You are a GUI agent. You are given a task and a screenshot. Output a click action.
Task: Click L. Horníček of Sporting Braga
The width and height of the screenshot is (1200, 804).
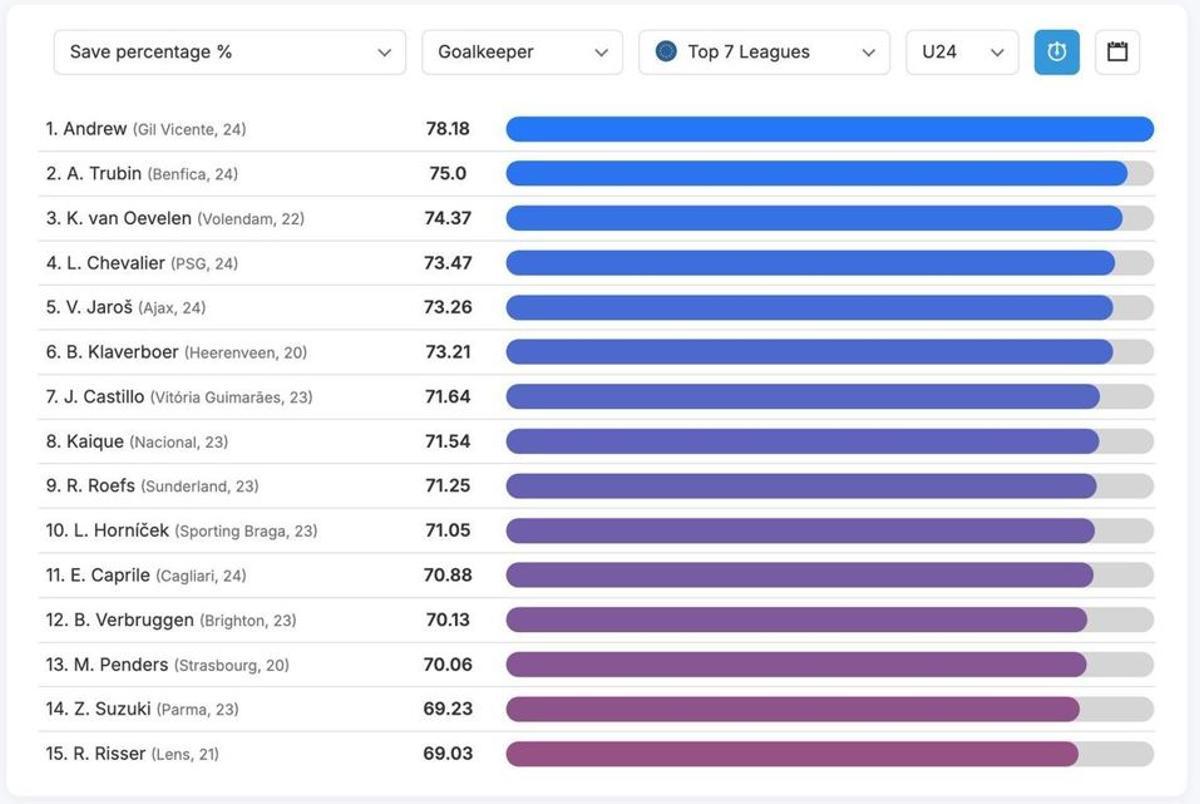(x=182, y=530)
